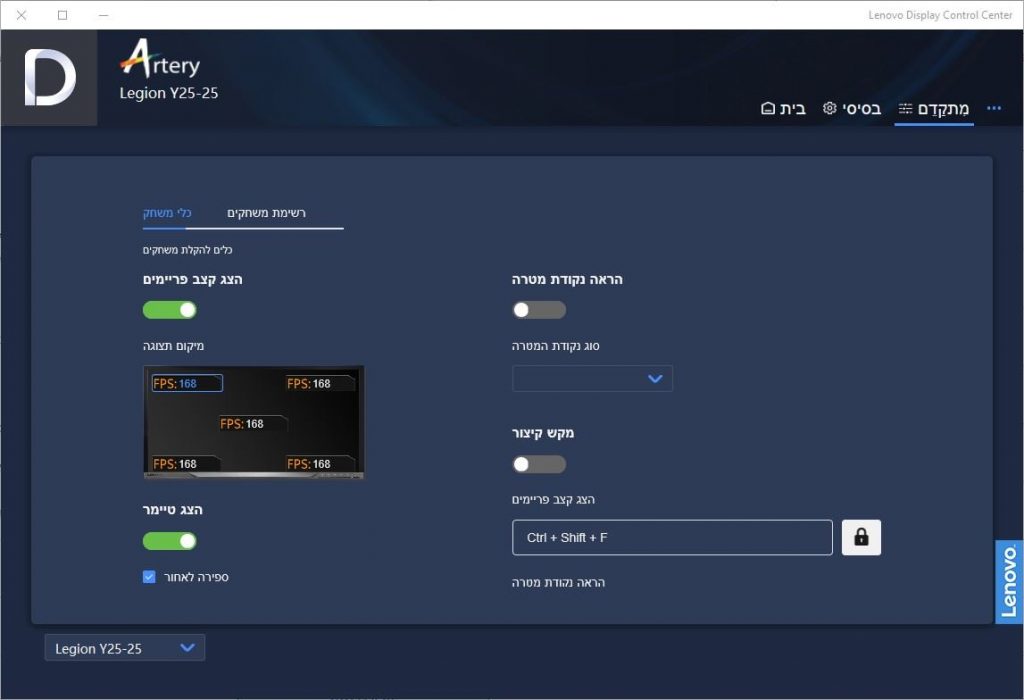Close the Lenovo Display Control Center window
This screenshot has height=700, width=1024.
click(x=22, y=15)
